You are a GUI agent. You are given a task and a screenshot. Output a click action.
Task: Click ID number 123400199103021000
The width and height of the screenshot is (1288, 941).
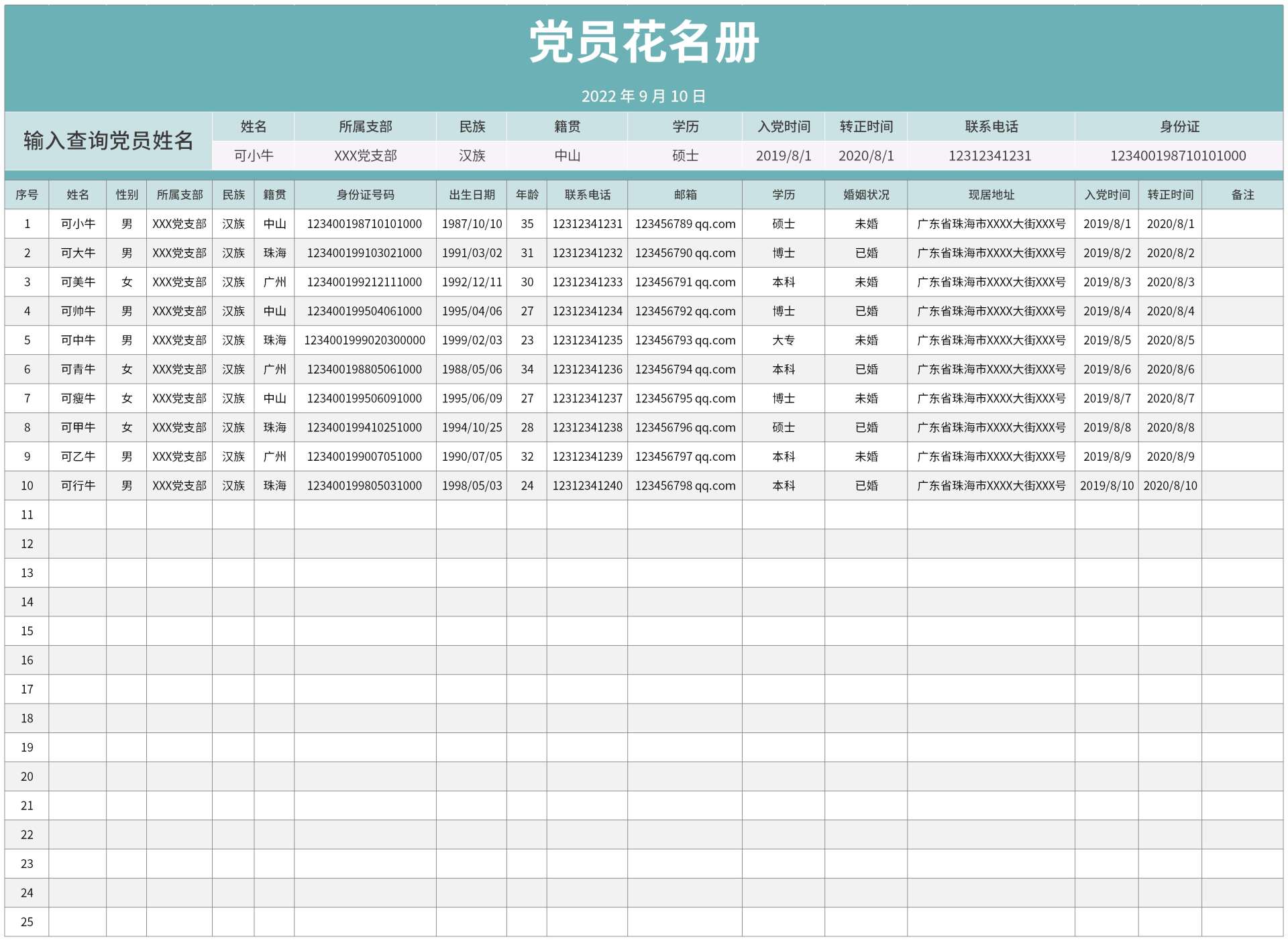point(365,253)
